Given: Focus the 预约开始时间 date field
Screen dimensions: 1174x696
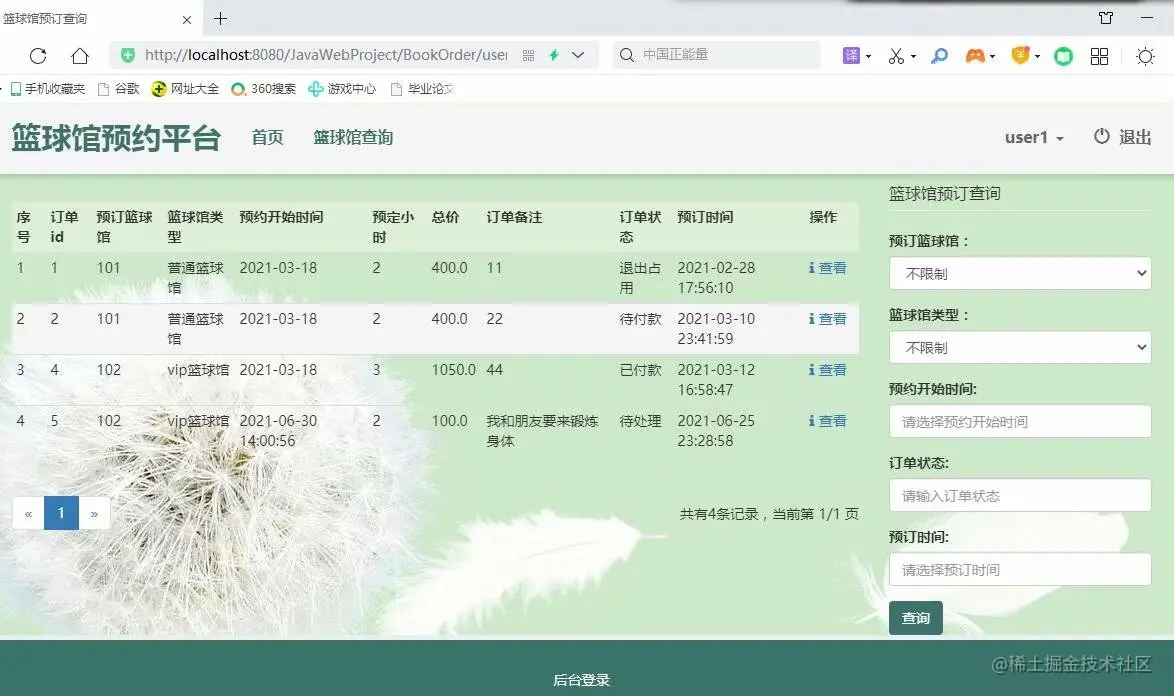Looking at the screenshot, I should point(1020,422).
